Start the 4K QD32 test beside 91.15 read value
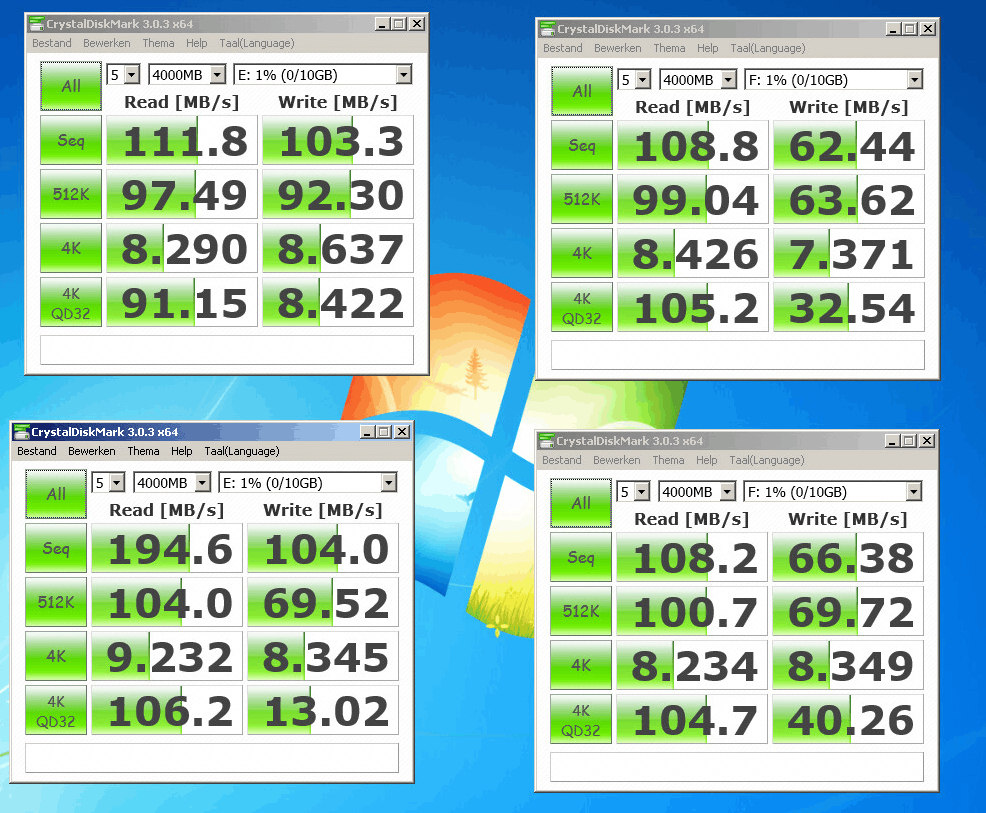986x813 pixels. (71, 302)
